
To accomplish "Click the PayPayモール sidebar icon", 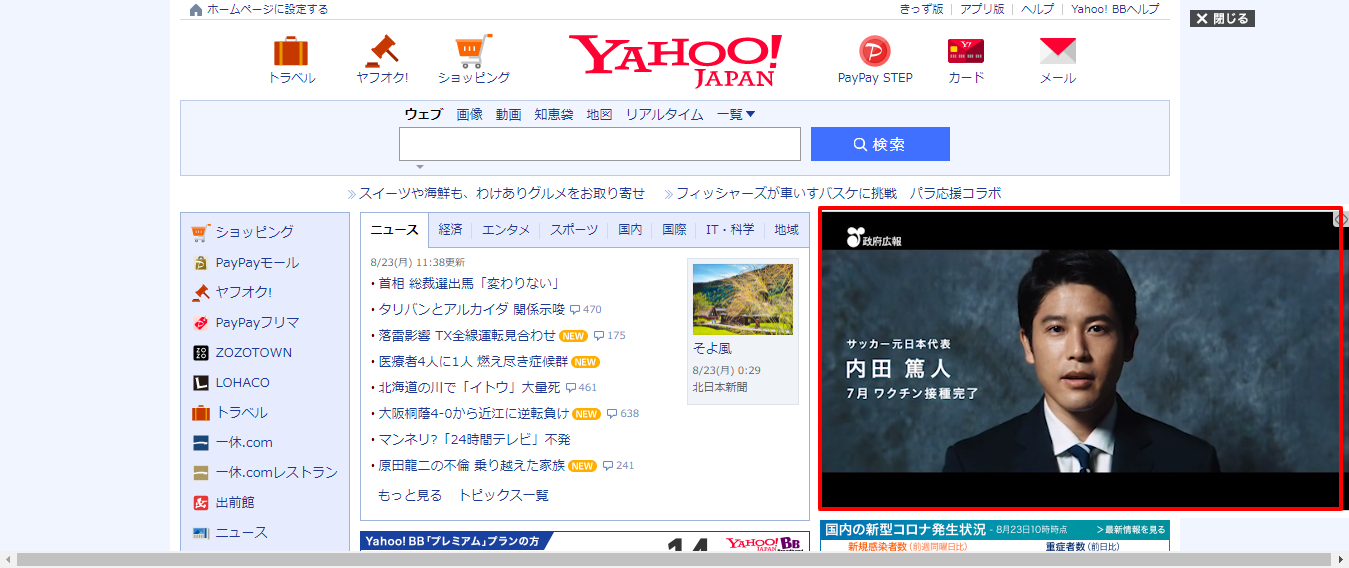I will coord(200,263).
